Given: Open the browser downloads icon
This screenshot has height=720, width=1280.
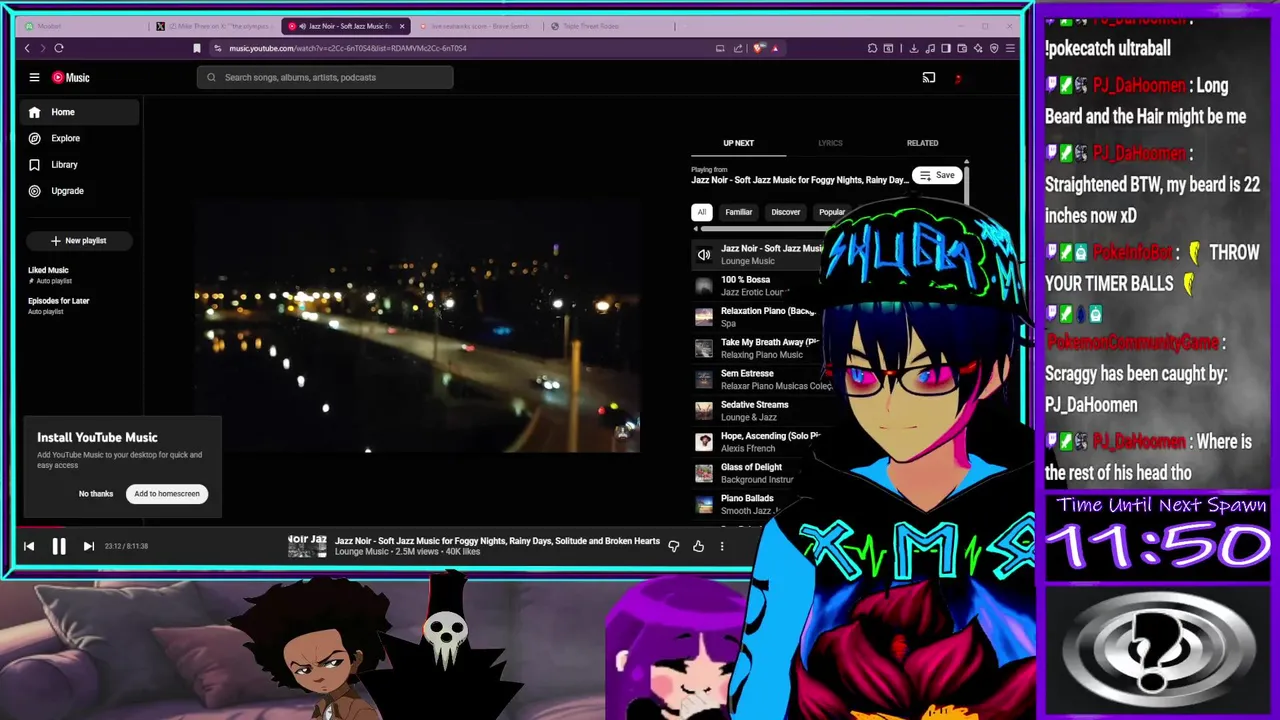Looking at the screenshot, I should [913, 48].
